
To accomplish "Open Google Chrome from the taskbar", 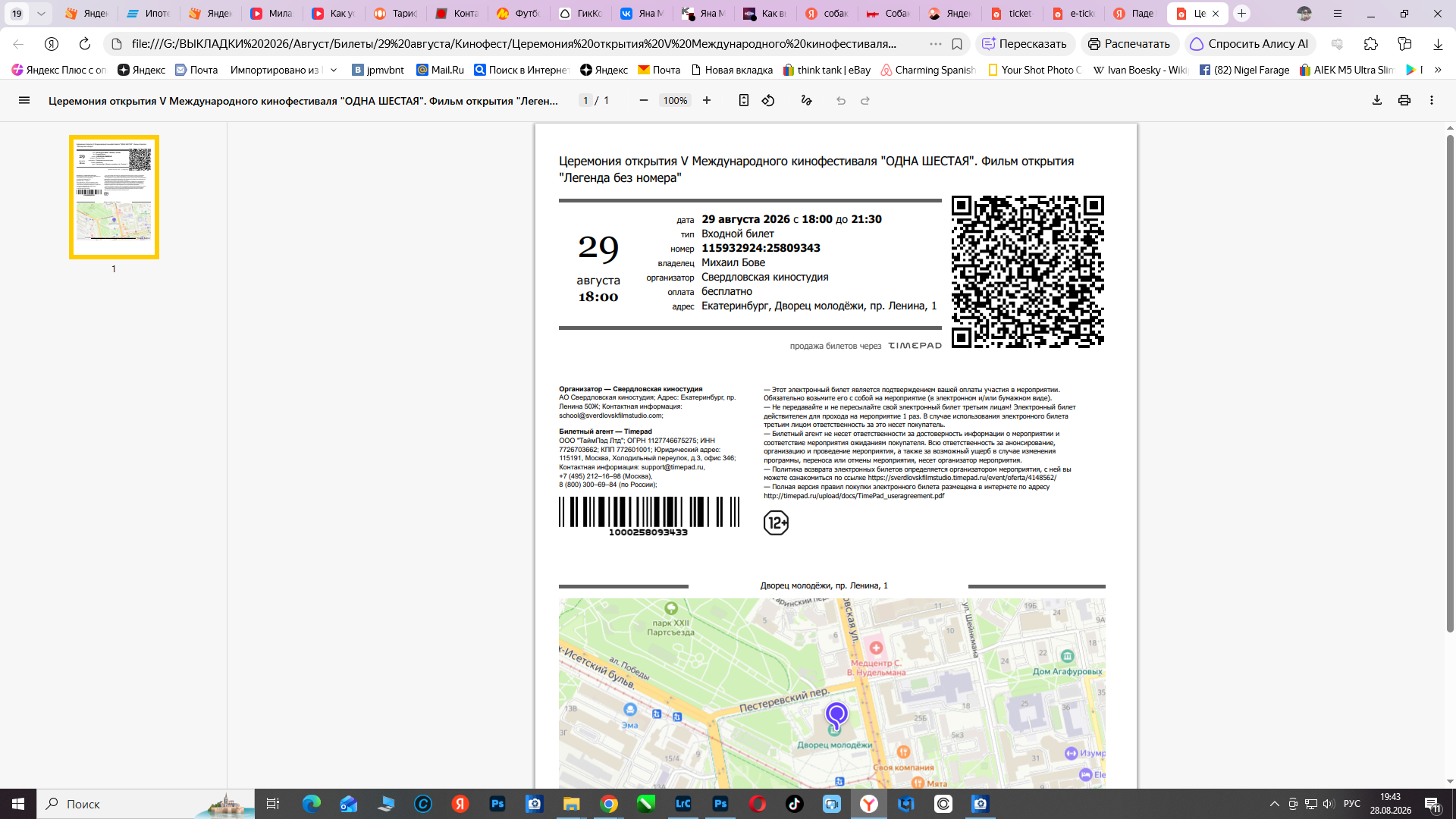I will pos(609,804).
